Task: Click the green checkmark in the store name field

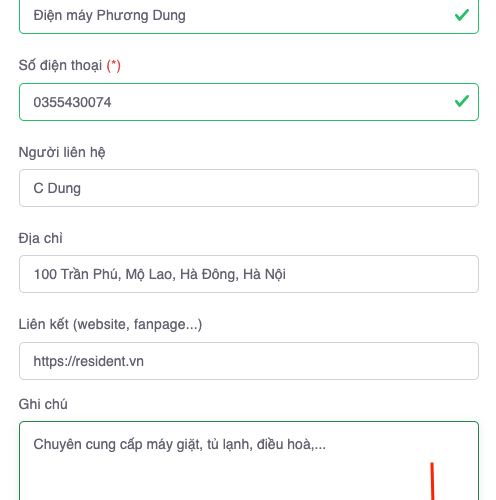Action: pyautogui.click(x=462, y=15)
